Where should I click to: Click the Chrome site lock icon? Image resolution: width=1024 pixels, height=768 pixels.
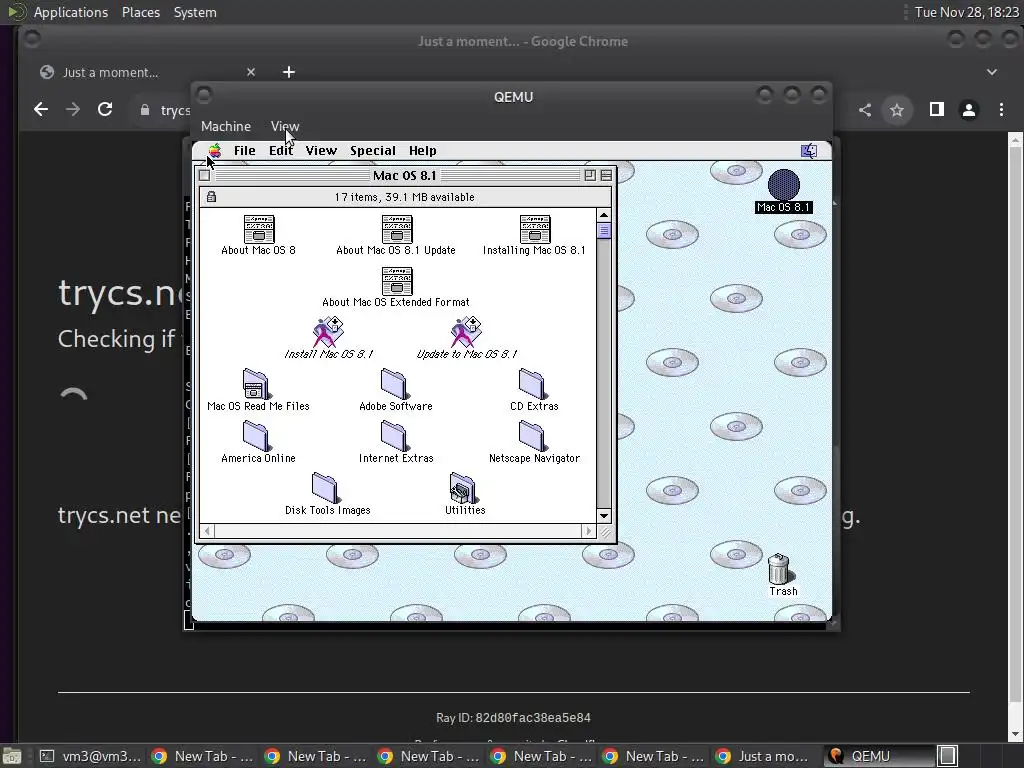tap(145, 110)
